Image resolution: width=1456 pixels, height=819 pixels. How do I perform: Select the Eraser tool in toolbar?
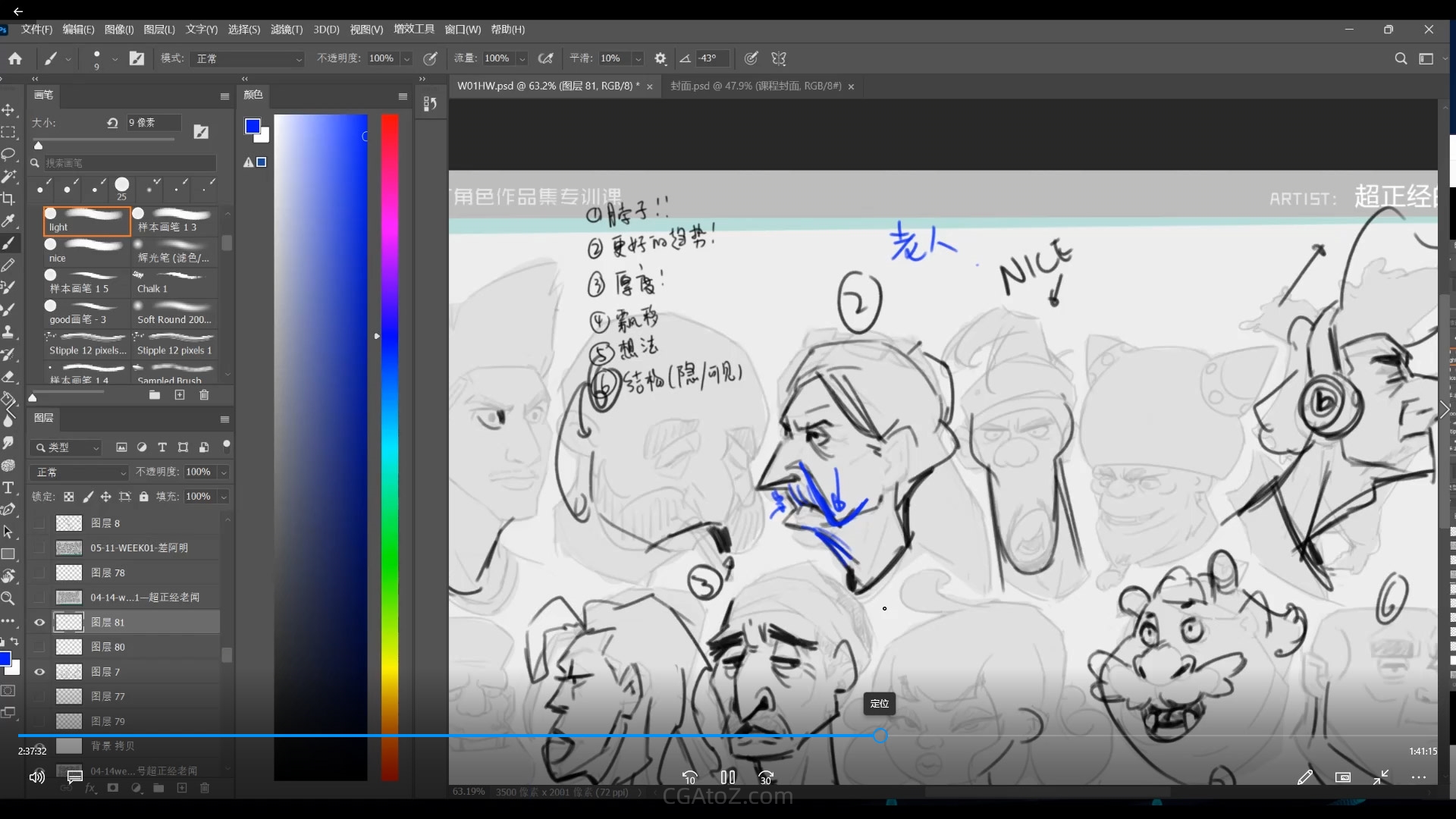[x=8, y=376]
